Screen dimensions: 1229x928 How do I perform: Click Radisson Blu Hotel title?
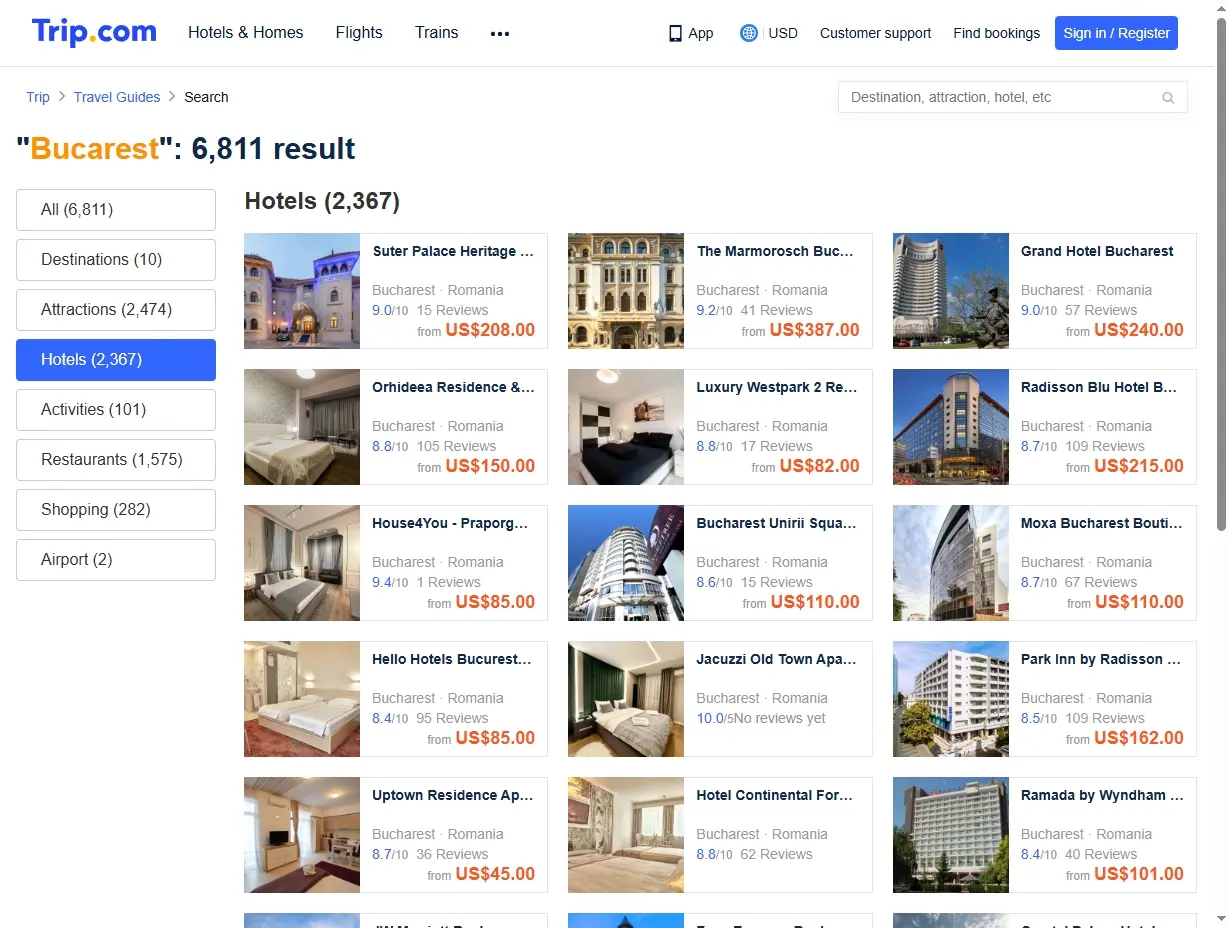[x=1099, y=388]
